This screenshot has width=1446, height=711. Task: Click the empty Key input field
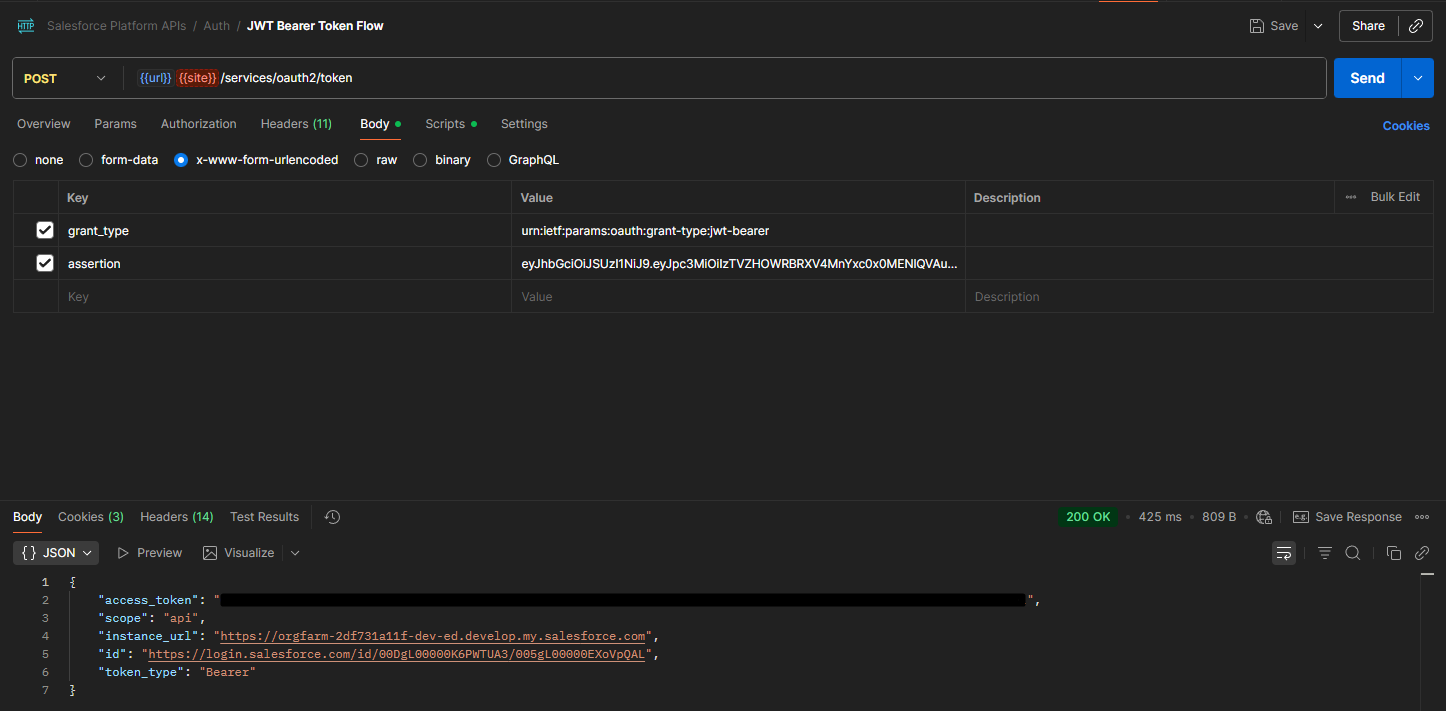coord(285,297)
